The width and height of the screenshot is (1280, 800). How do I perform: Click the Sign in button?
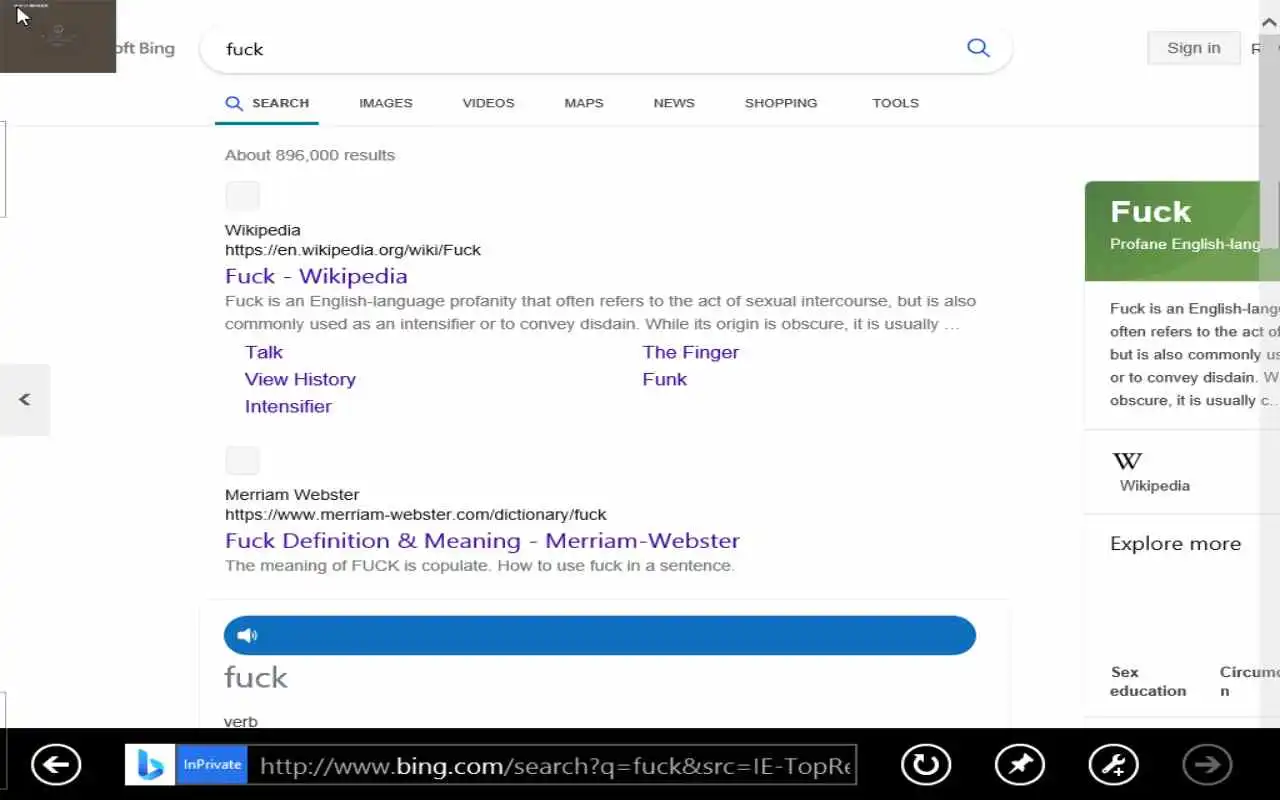click(1193, 48)
